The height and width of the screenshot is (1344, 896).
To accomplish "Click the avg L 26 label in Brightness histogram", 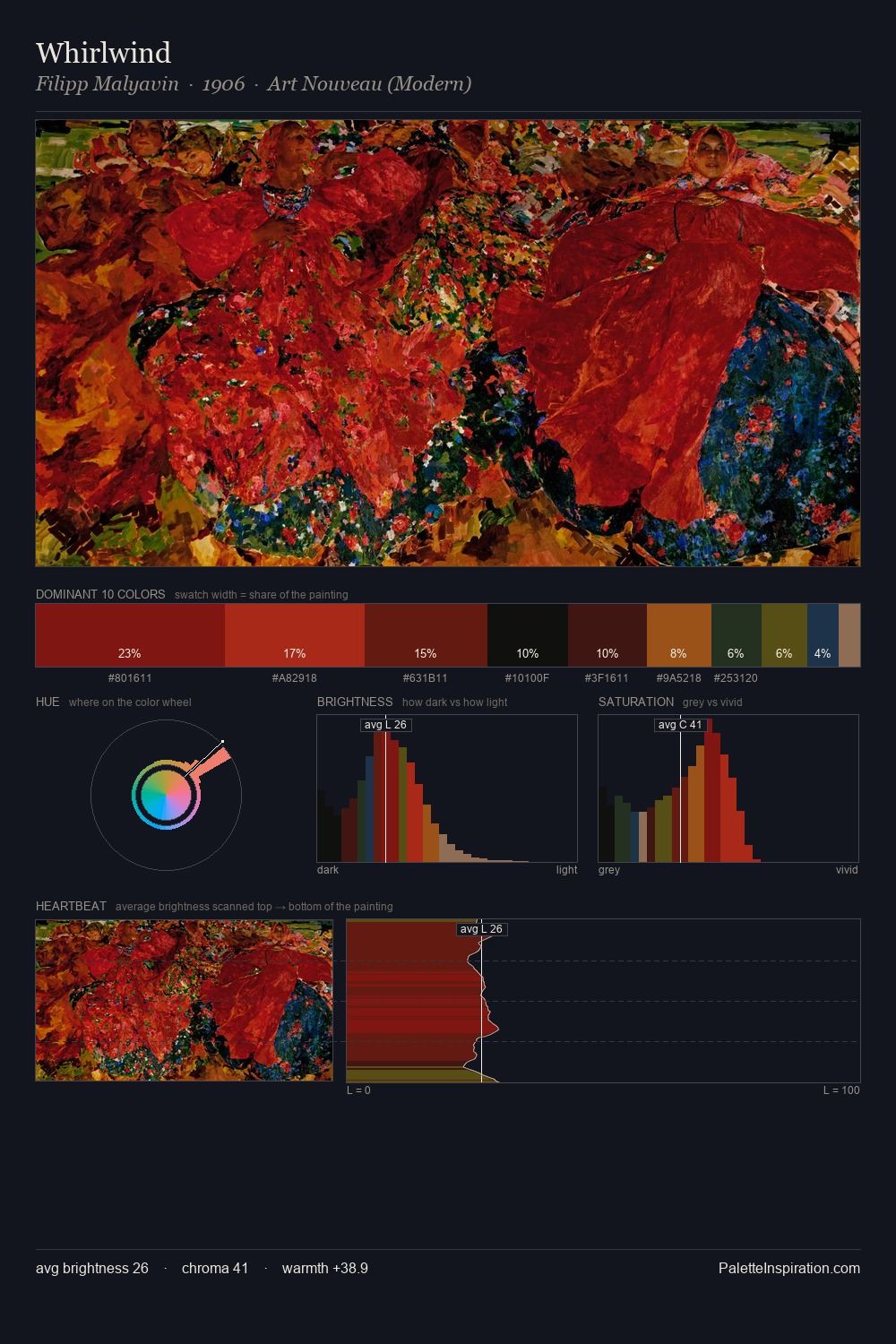I will coord(385,725).
